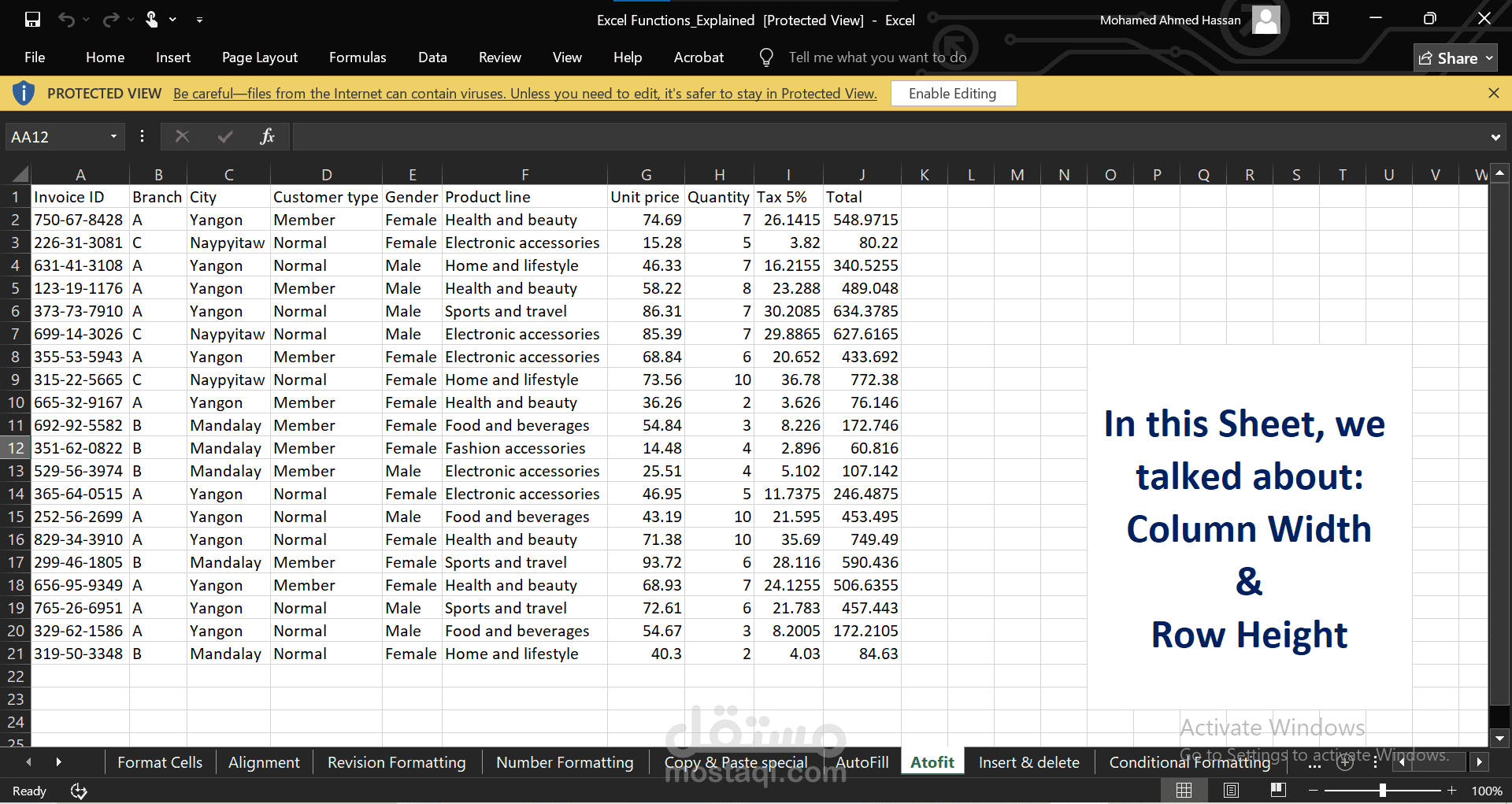Image resolution: width=1512 pixels, height=804 pixels.
Task: Switch to Page Break Preview
Action: tap(1278, 791)
